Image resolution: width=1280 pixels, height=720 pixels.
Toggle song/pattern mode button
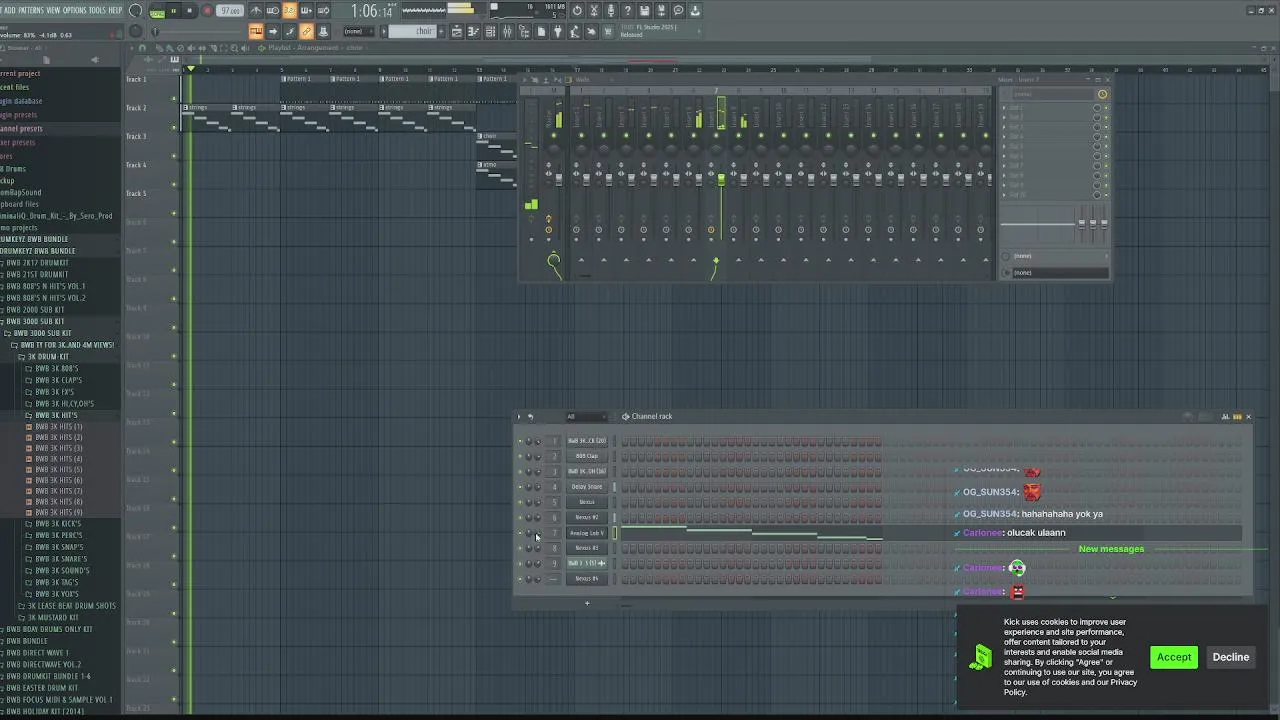(157, 11)
